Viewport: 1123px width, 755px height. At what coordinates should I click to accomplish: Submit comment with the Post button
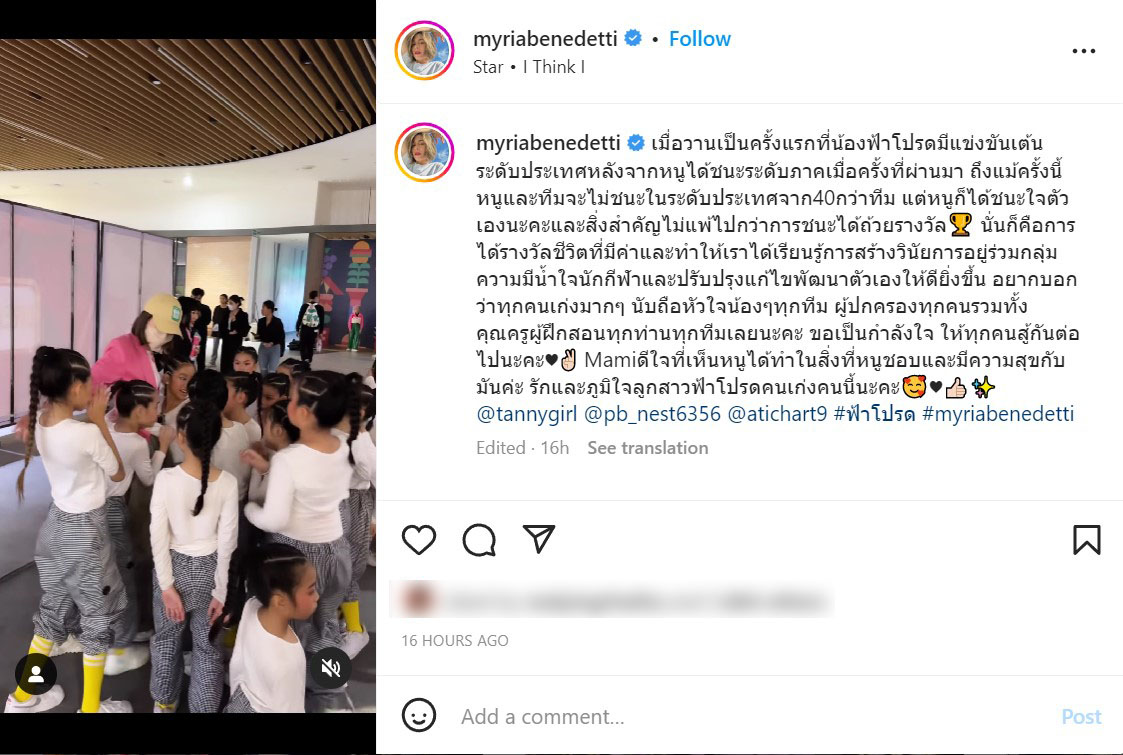pos(1081,716)
